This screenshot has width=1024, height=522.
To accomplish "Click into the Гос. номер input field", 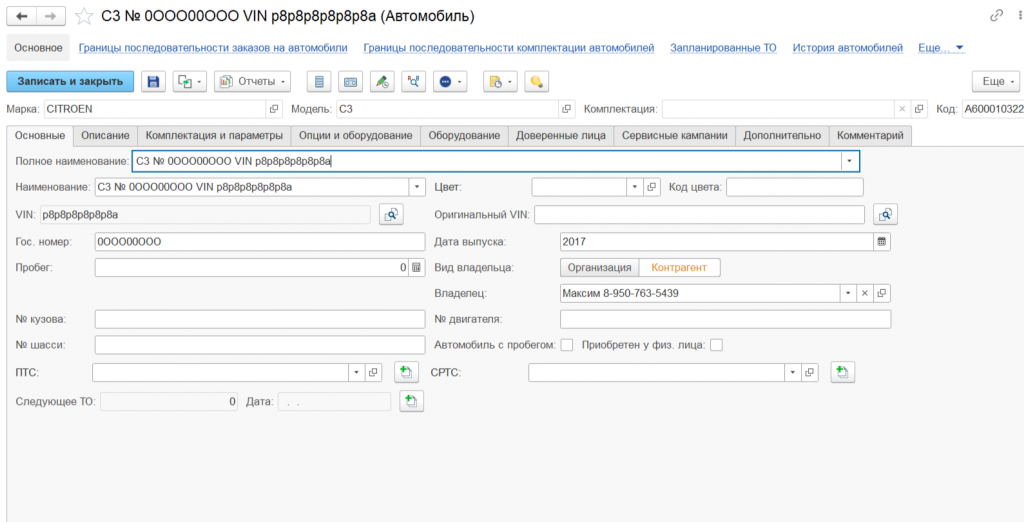I will (x=260, y=241).
